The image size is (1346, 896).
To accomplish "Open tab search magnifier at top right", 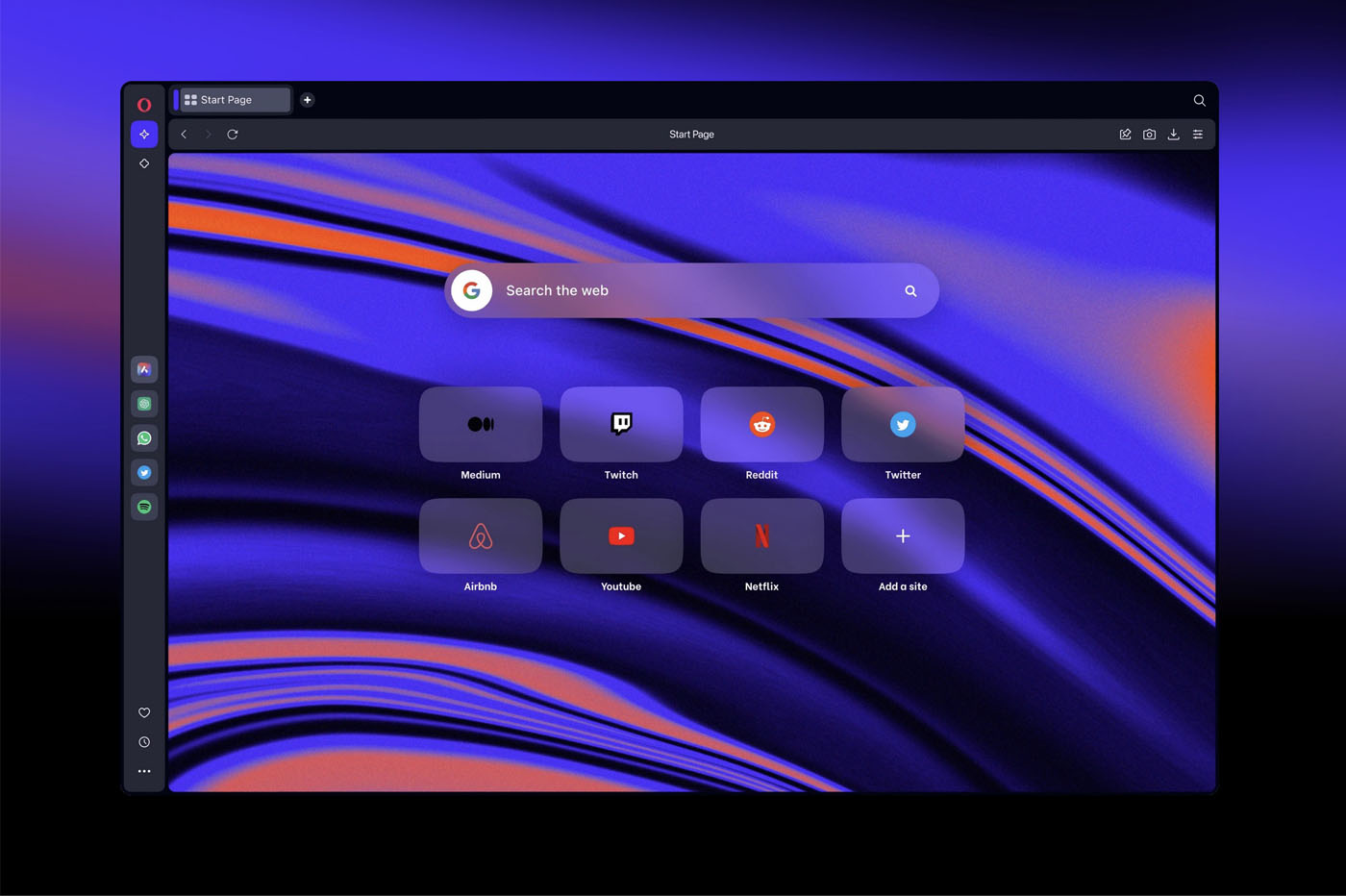I will click(x=1199, y=100).
